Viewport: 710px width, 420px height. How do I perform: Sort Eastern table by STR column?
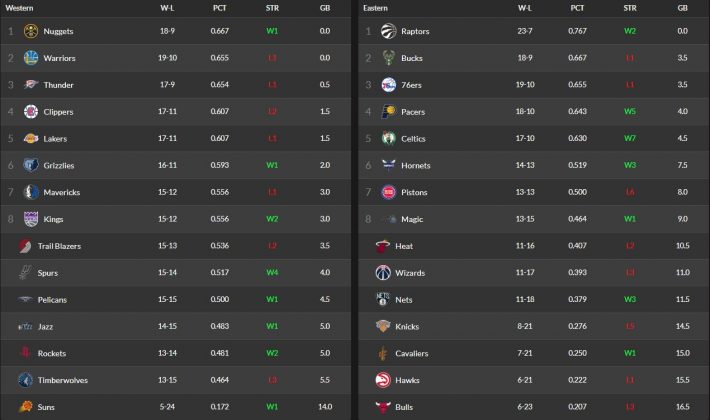coord(629,7)
